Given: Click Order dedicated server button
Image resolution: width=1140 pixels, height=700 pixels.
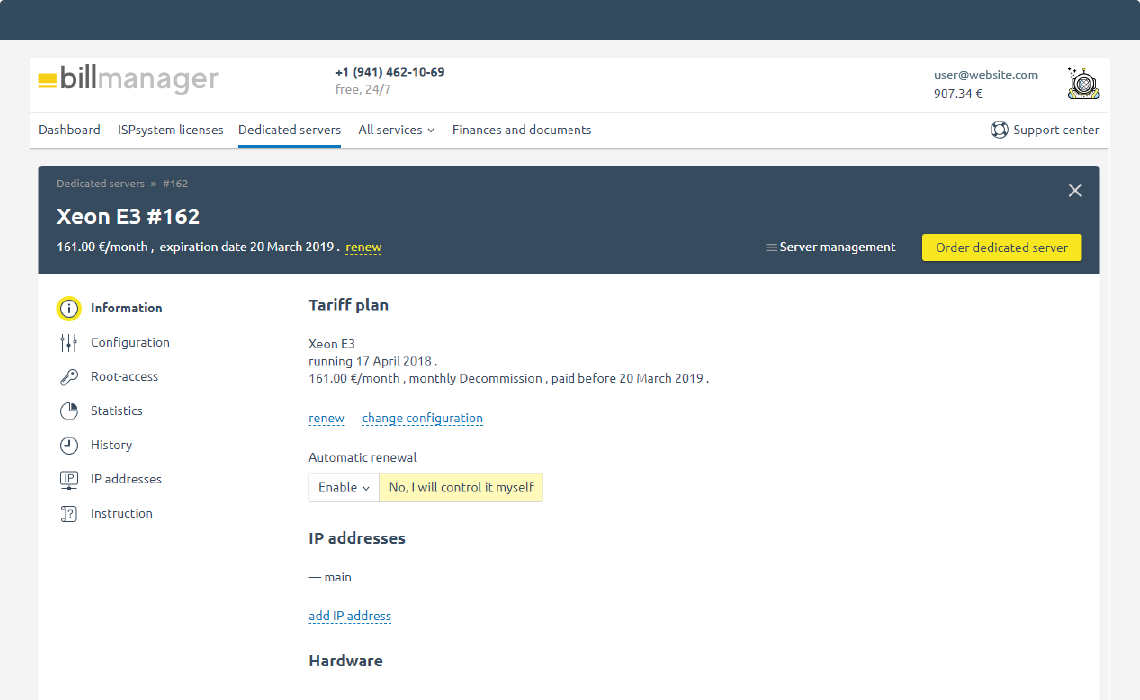Looking at the screenshot, I should 1001,247.
